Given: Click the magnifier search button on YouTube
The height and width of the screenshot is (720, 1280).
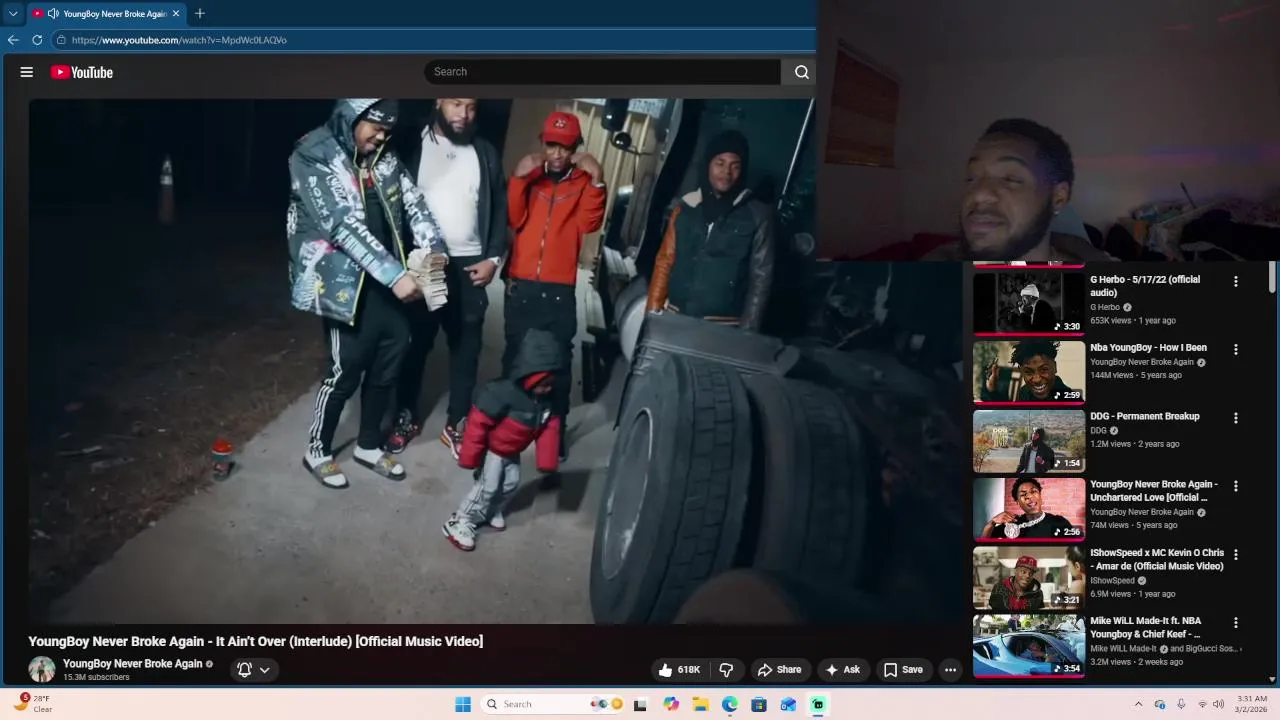Looking at the screenshot, I should (801, 72).
